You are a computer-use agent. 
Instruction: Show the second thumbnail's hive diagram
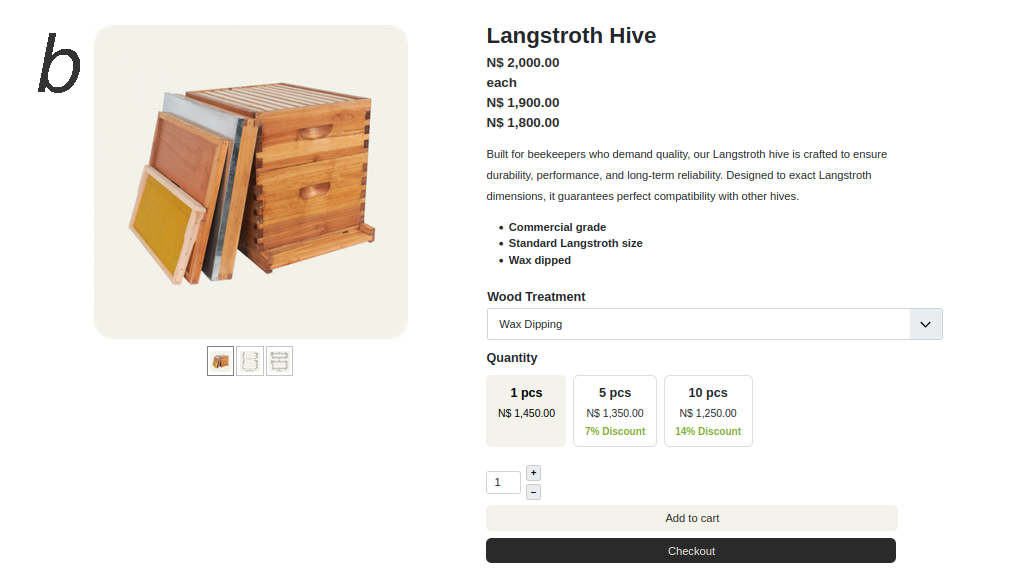point(250,361)
